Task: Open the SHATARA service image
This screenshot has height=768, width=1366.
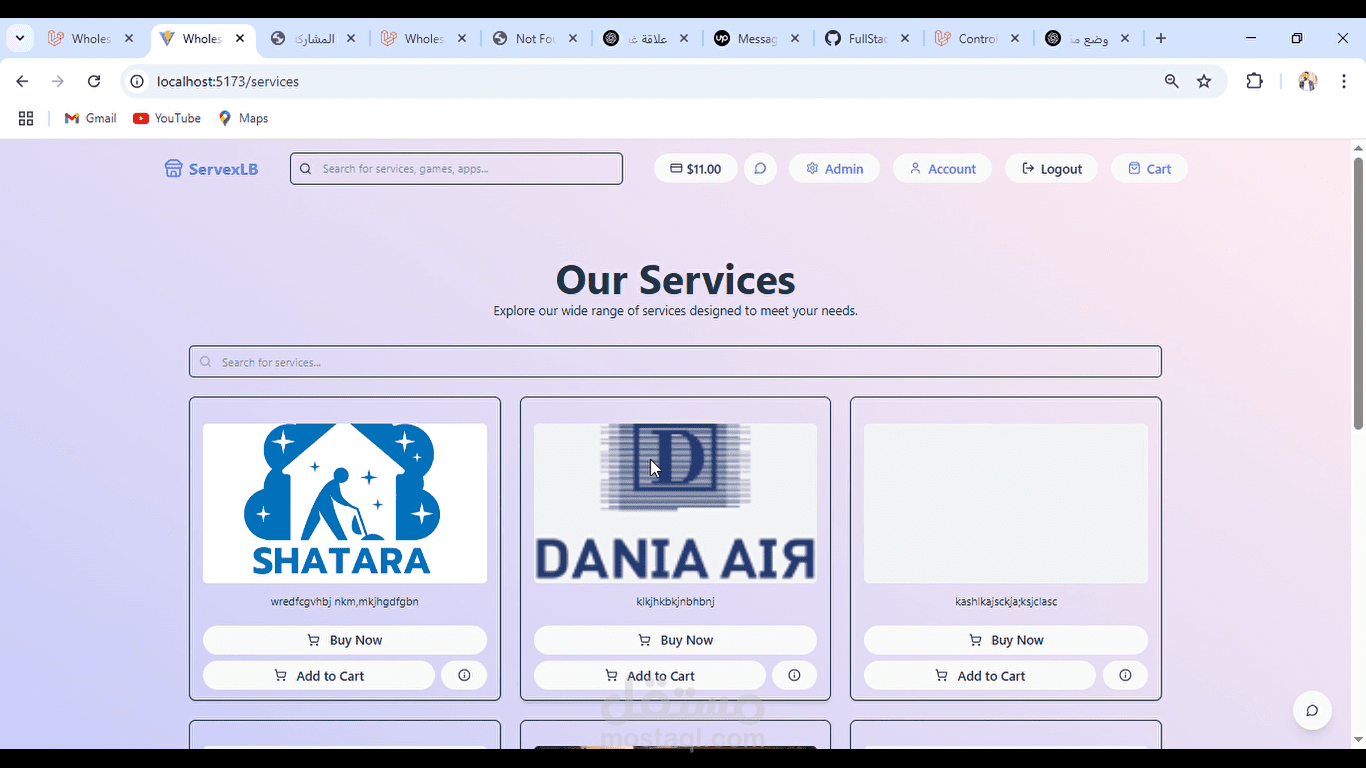Action: (x=345, y=503)
